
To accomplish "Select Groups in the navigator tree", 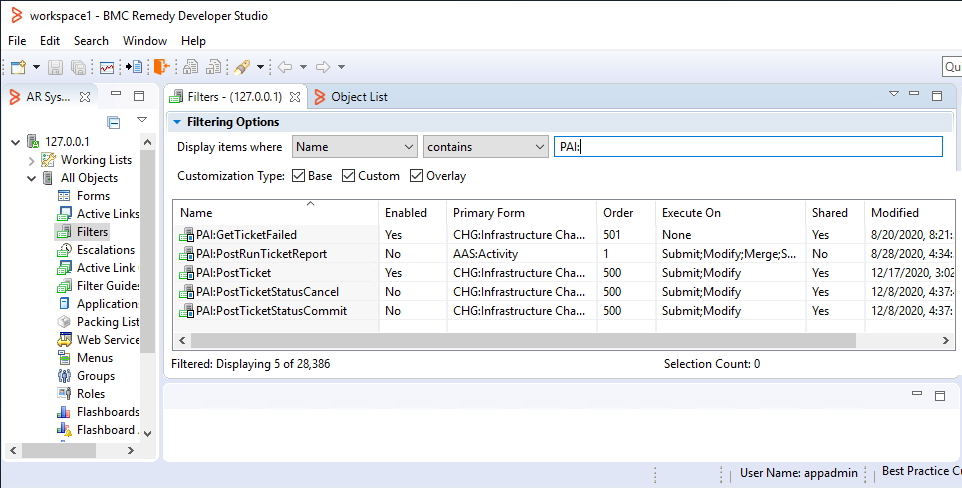I will pyautogui.click(x=96, y=376).
